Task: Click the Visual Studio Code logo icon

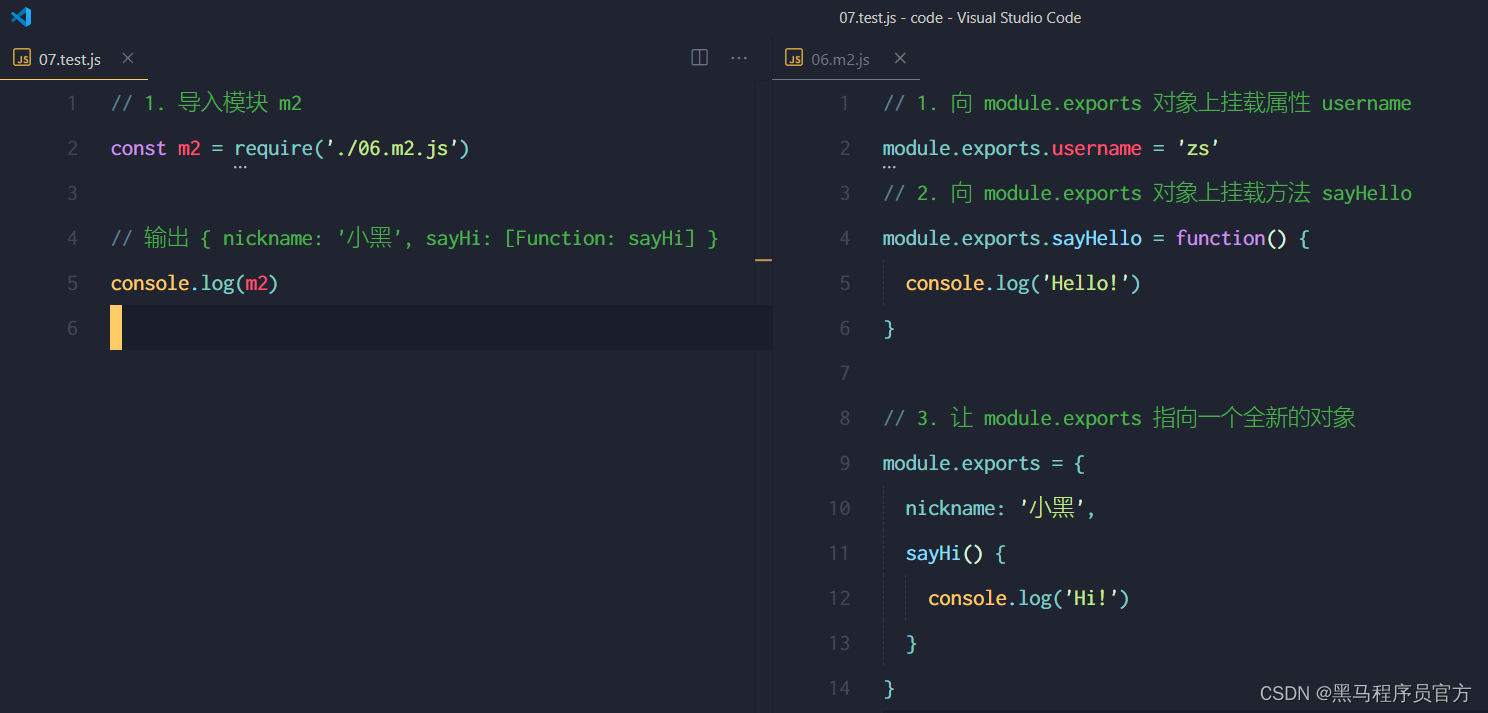Action: tap(21, 17)
